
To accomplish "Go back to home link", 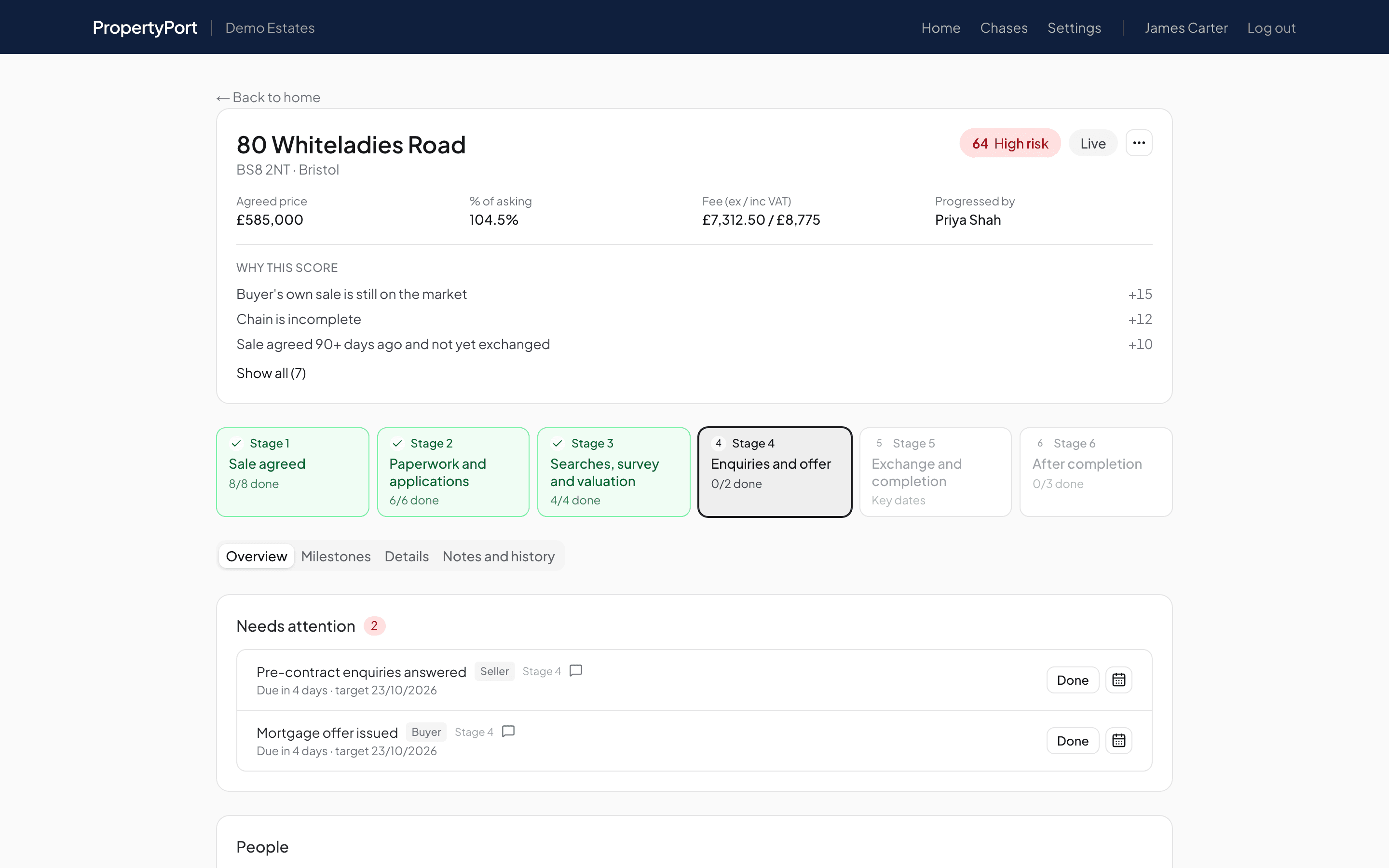I will click(268, 97).
